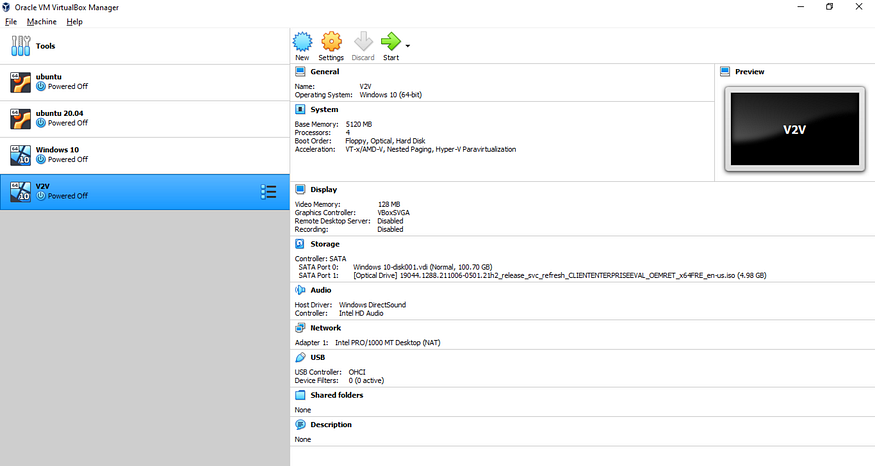
Task: Click the Preview panel monitor icon
Action: click(x=725, y=71)
